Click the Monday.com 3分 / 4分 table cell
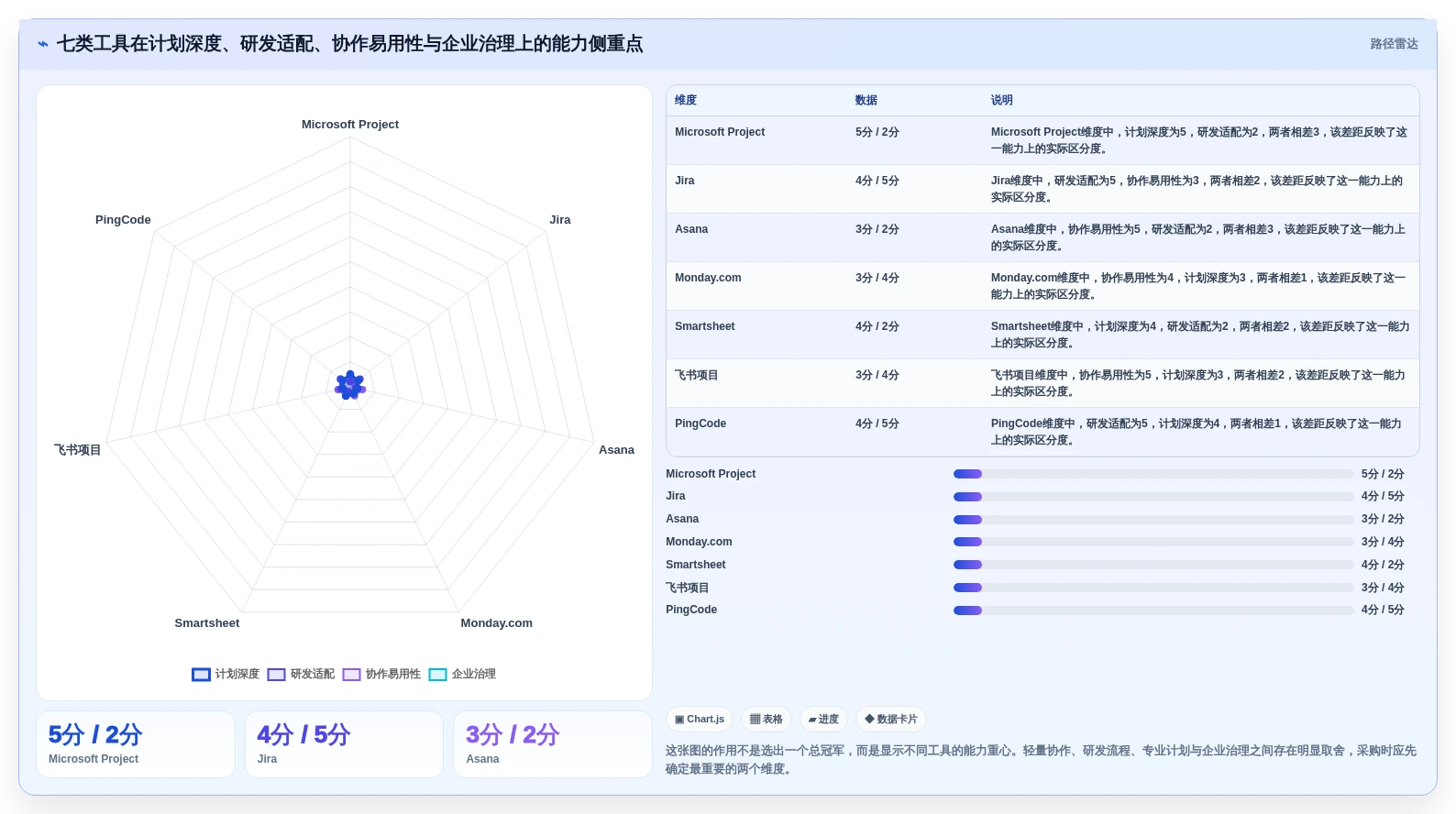Image resolution: width=1456 pixels, height=814 pixels. (x=877, y=278)
